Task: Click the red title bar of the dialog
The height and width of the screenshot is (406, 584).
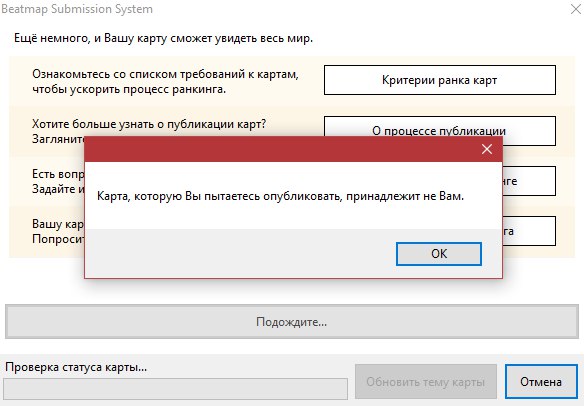Action: tap(281, 149)
